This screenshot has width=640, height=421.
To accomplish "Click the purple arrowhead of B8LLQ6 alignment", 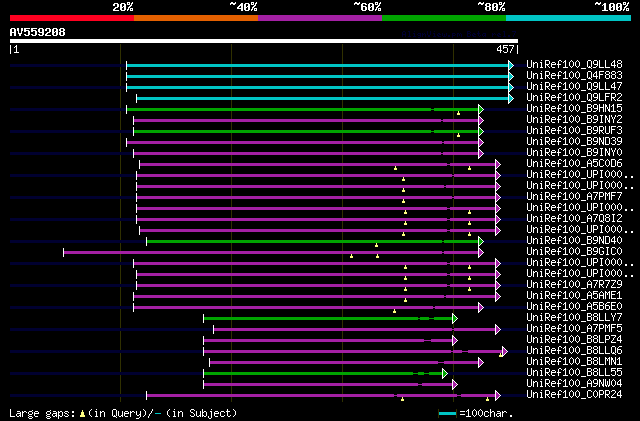I will 505,351.
